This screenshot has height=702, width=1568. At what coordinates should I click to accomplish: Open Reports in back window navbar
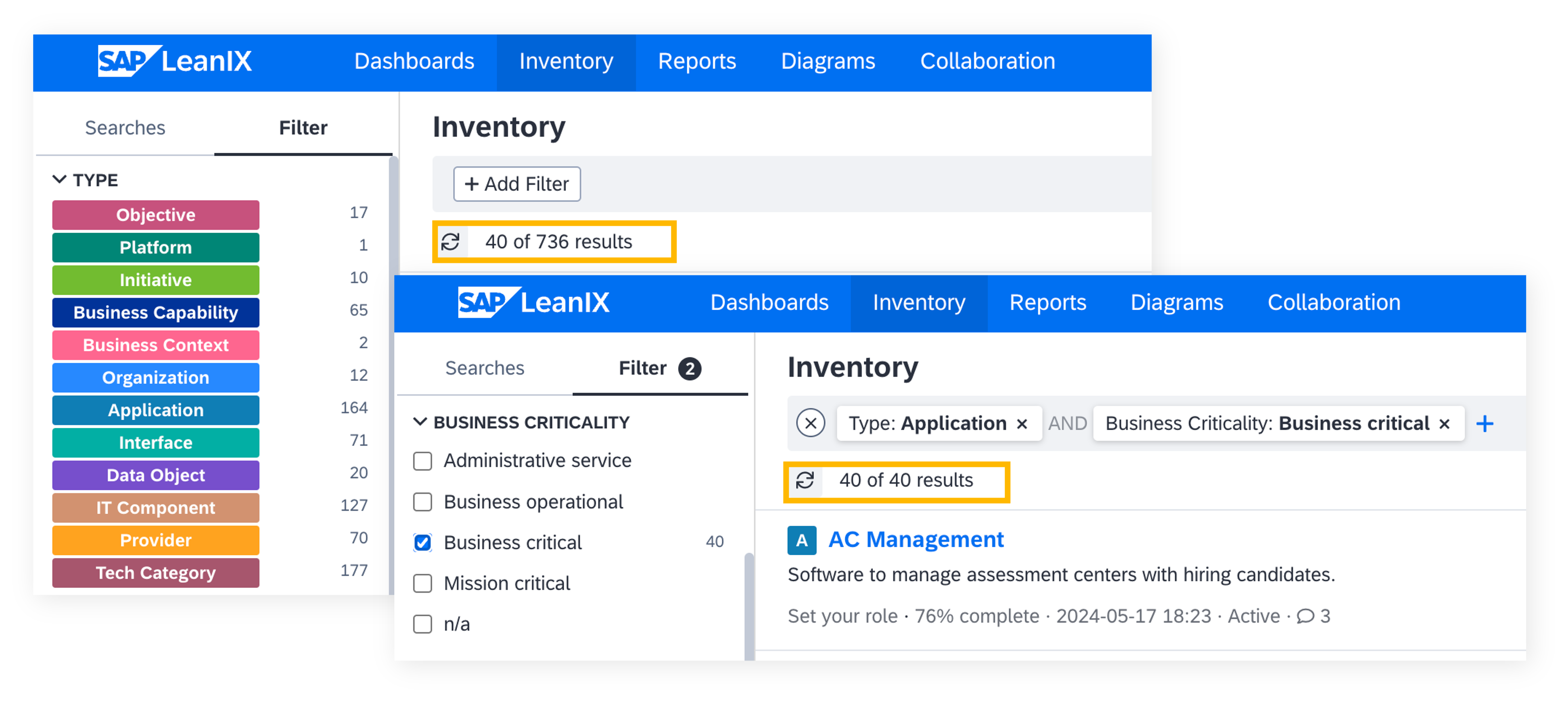pyautogui.click(x=697, y=61)
